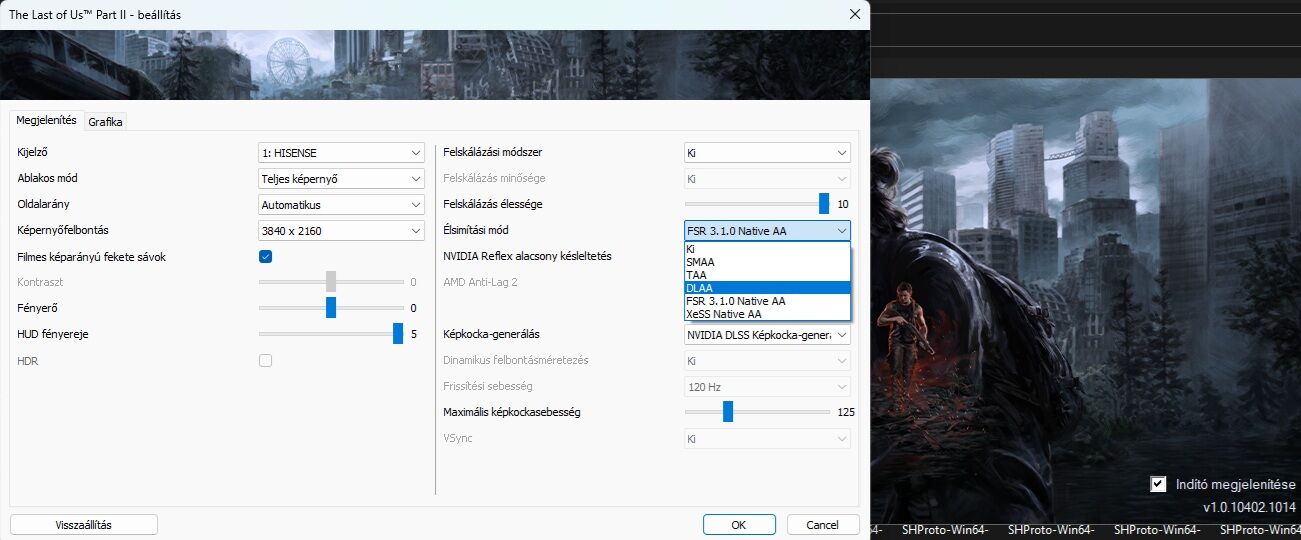Choose Ki in the anti-aliasing list
1301x540 pixels.
pos(767,249)
